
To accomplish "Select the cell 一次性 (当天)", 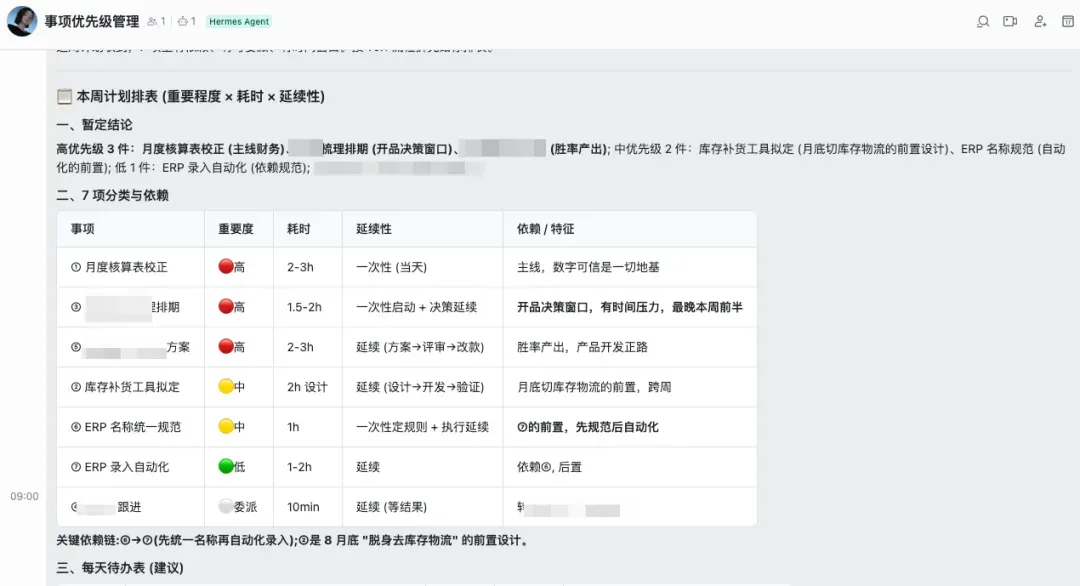I will 391,267.
